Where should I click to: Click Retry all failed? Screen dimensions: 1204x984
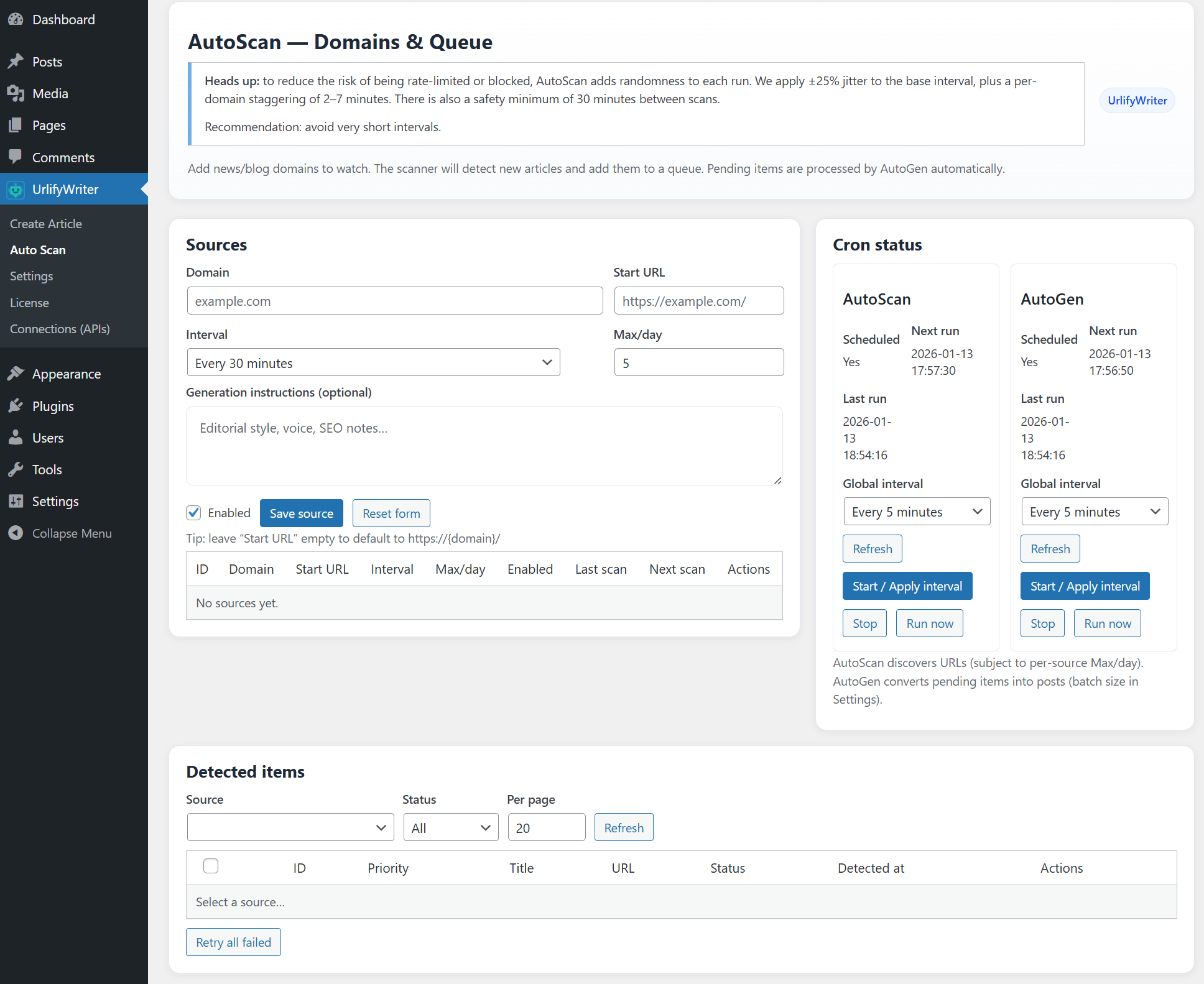pos(233,942)
